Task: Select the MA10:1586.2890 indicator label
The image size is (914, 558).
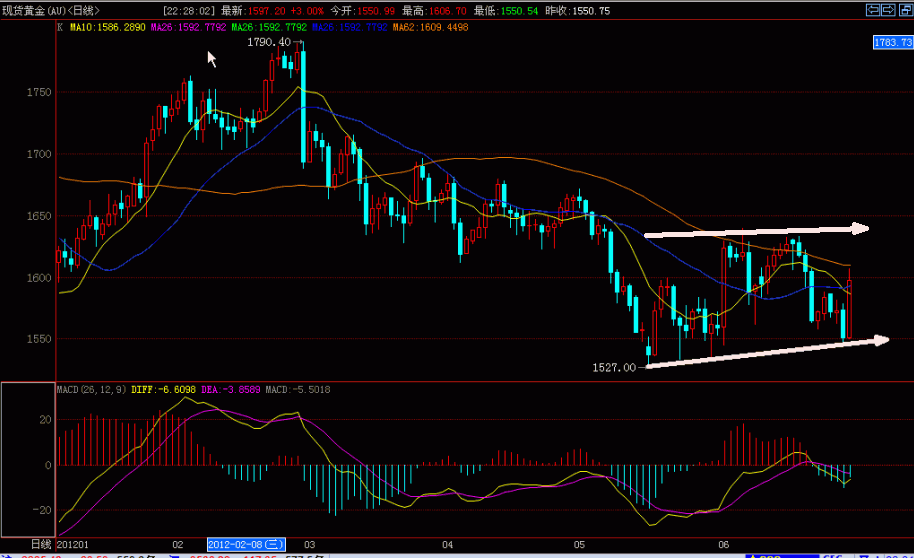Action: (x=107, y=27)
